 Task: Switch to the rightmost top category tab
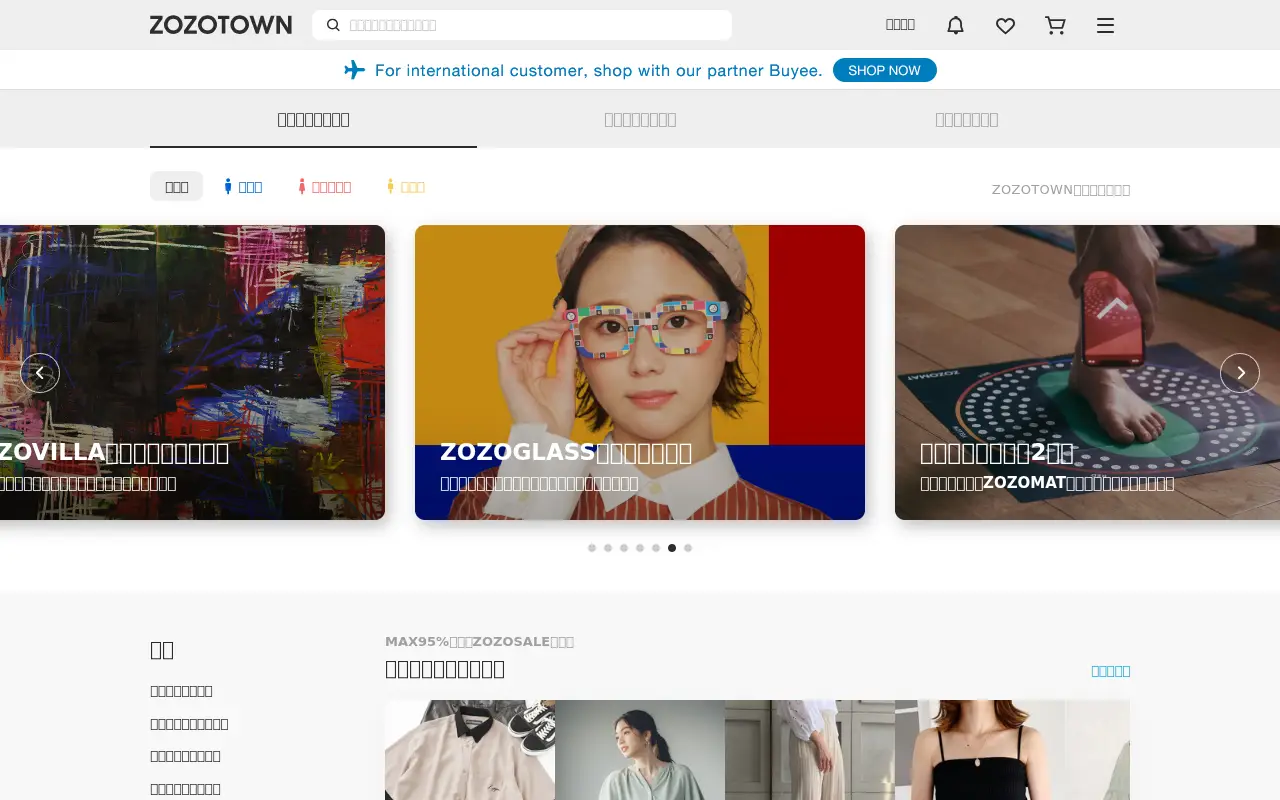(x=967, y=119)
